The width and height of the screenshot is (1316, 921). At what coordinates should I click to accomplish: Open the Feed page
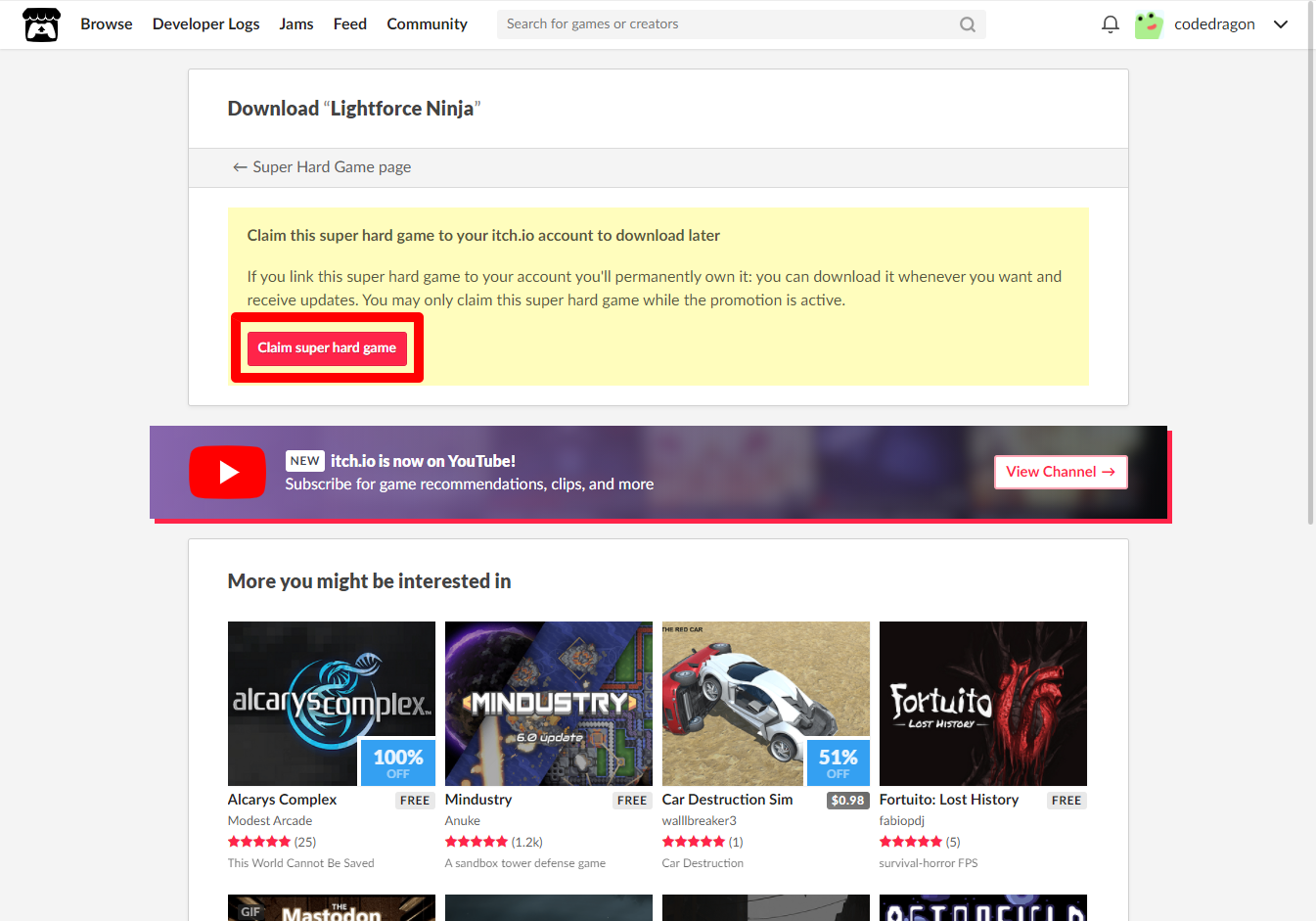(x=350, y=24)
